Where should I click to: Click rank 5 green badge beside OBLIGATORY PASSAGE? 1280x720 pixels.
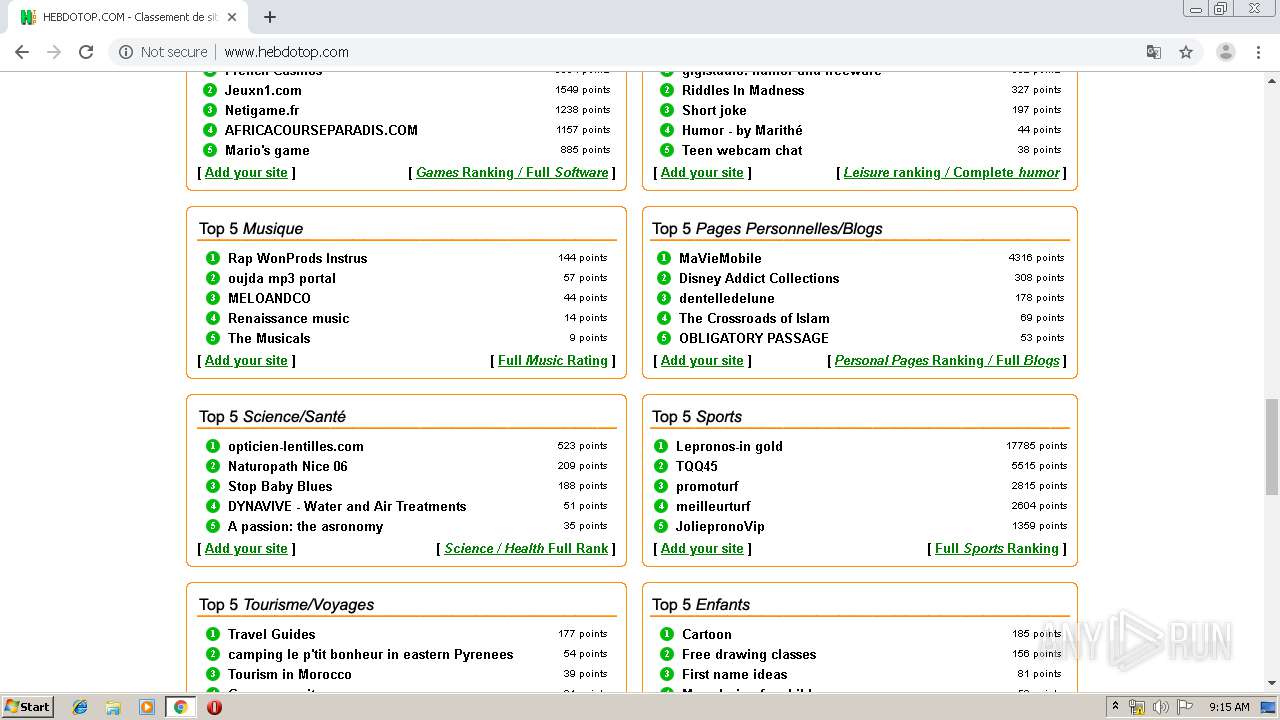coord(663,338)
